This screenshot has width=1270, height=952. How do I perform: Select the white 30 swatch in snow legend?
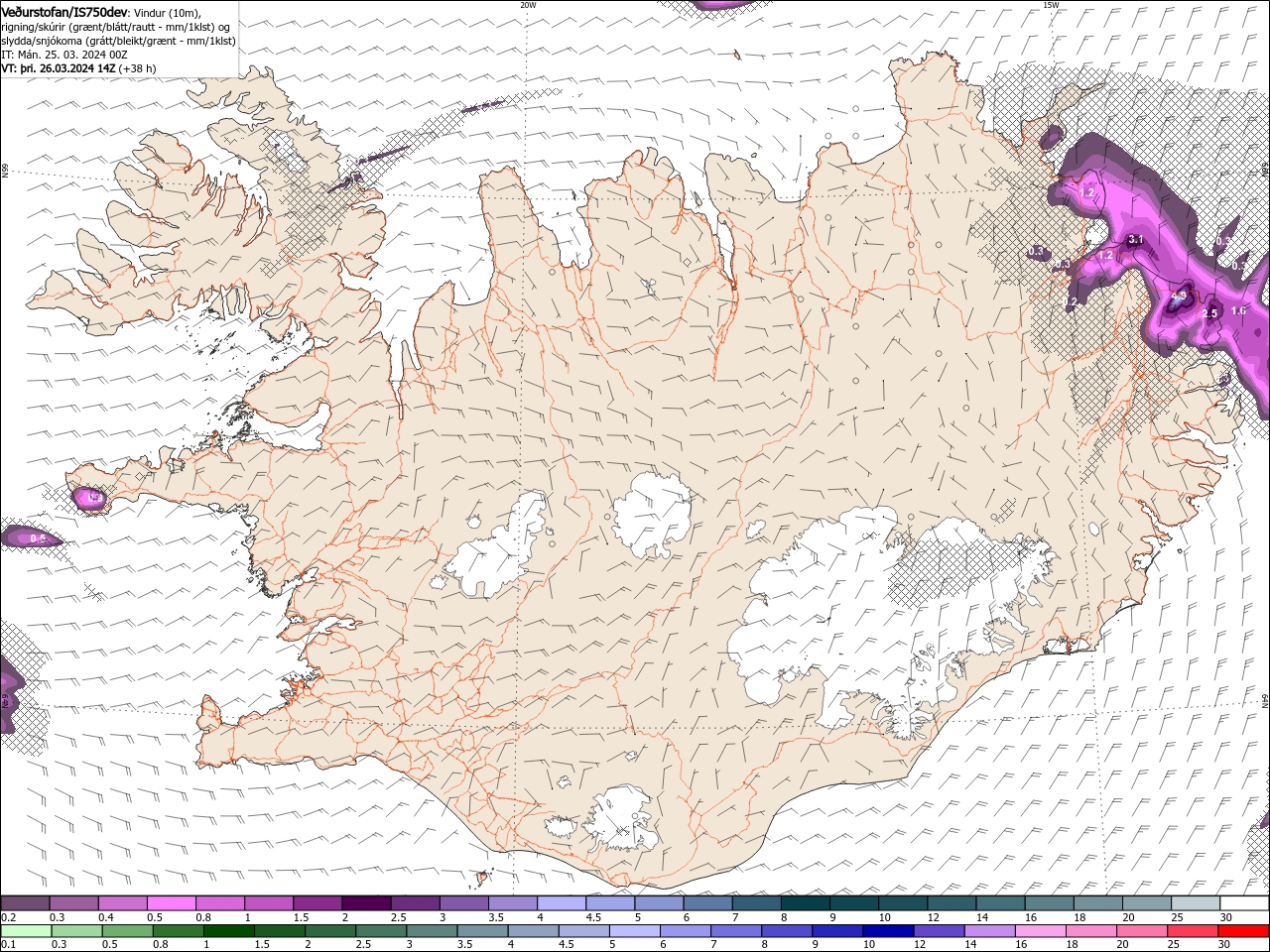[1245, 903]
